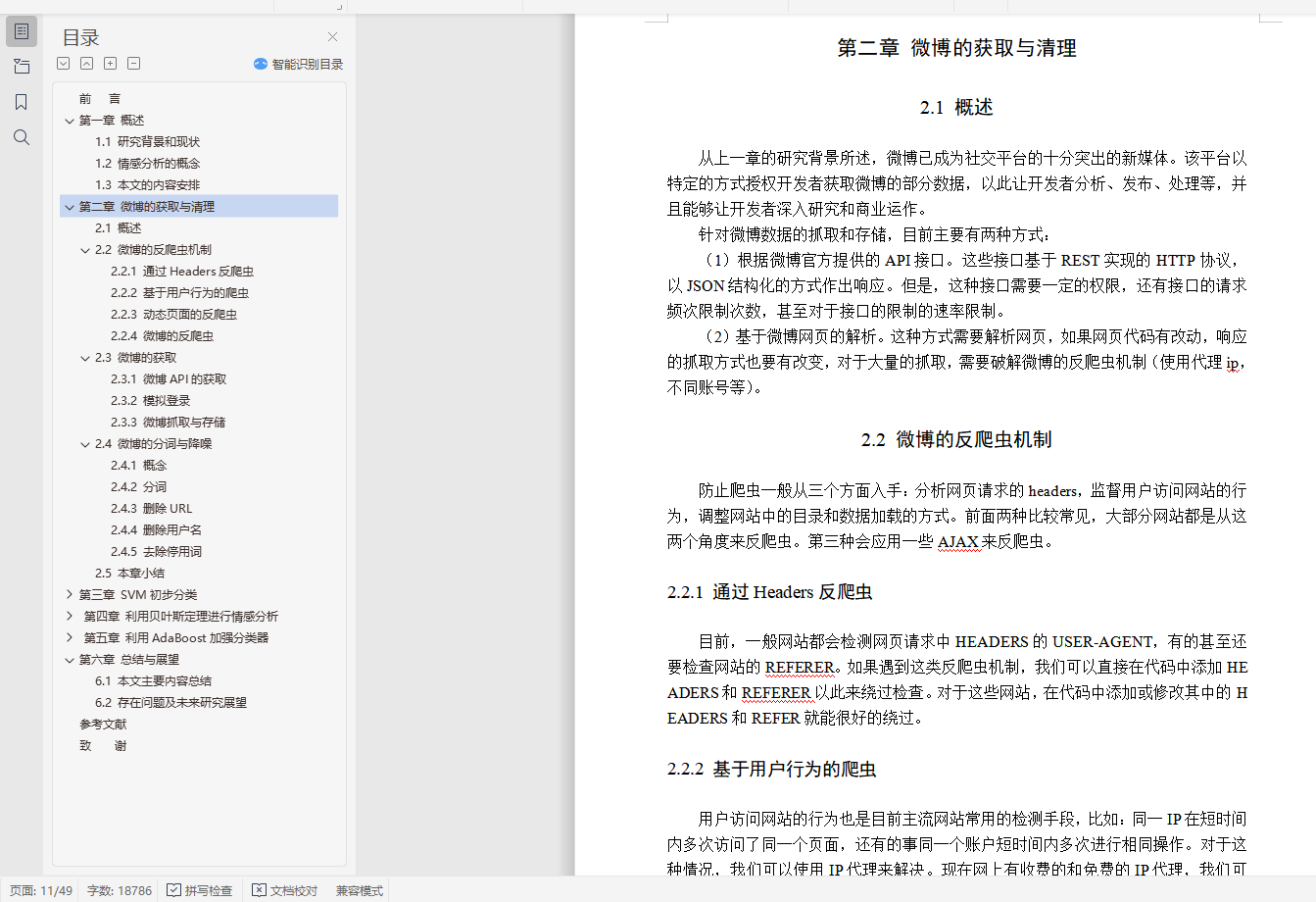Expand the 第四章 利用贝叶斯定理 chevron
1316x902 pixels.
coord(70,617)
